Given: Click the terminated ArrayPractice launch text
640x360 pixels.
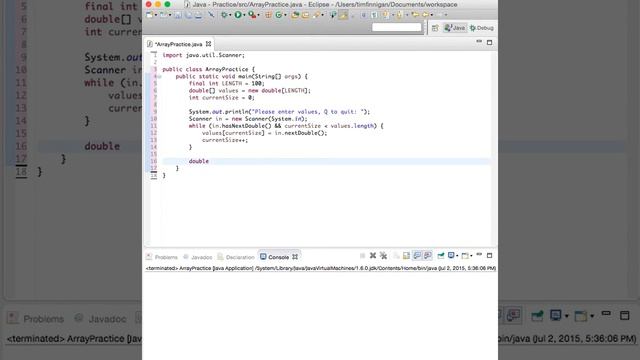Looking at the screenshot, I should click(321, 268).
